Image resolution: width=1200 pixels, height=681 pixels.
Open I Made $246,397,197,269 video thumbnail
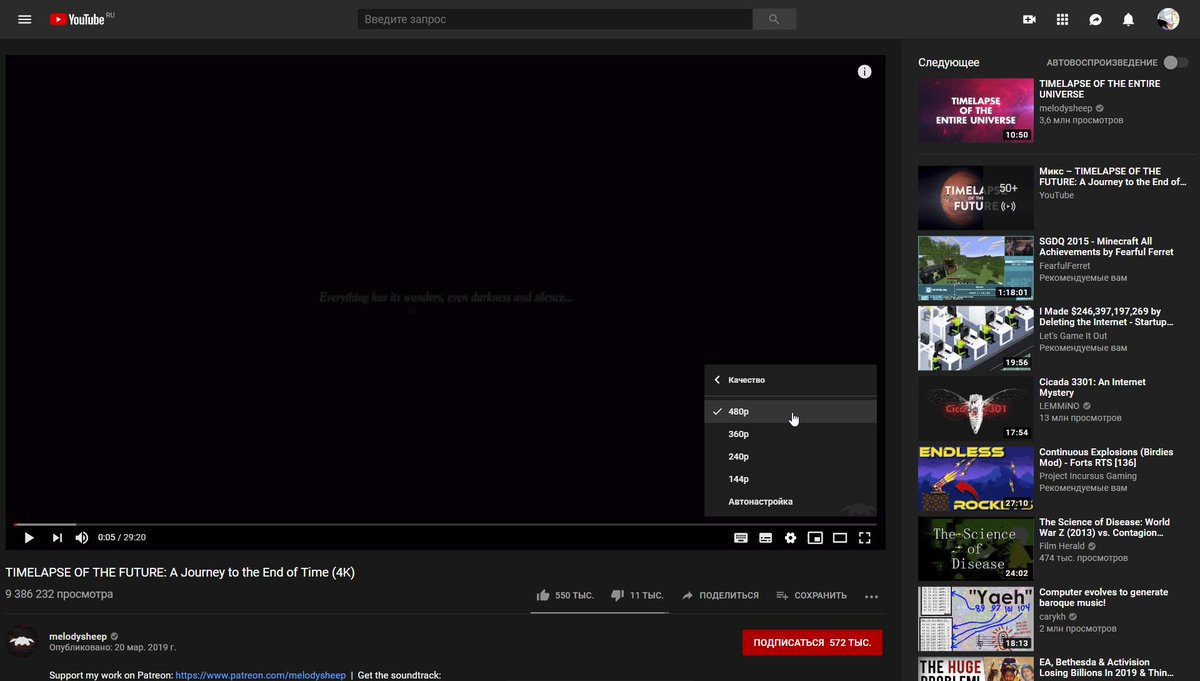[975, 338]
